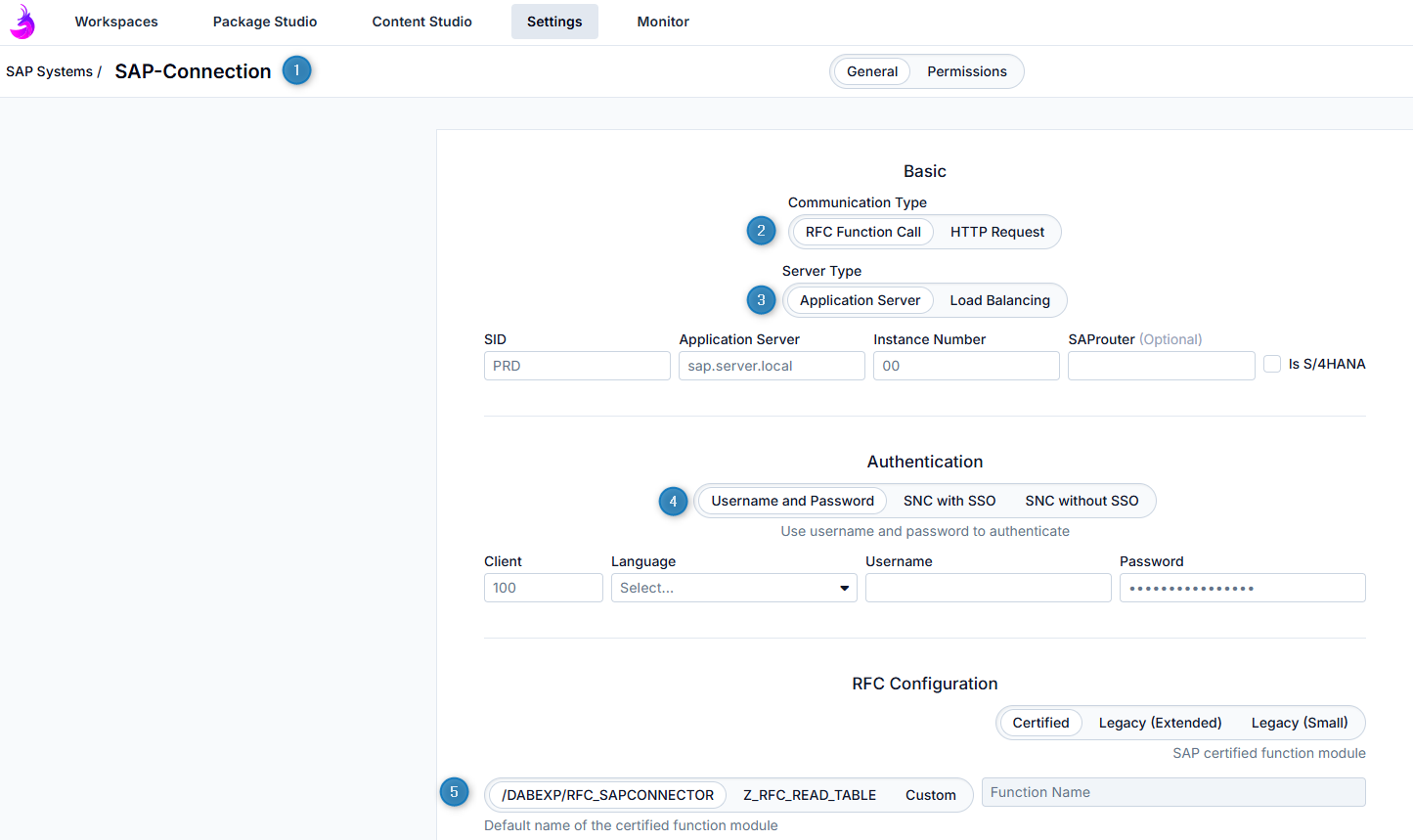Click badge 2 next to Communication Type
Image resolution: width=1413 pixels, height=840 pixels.
pos(761,231)
